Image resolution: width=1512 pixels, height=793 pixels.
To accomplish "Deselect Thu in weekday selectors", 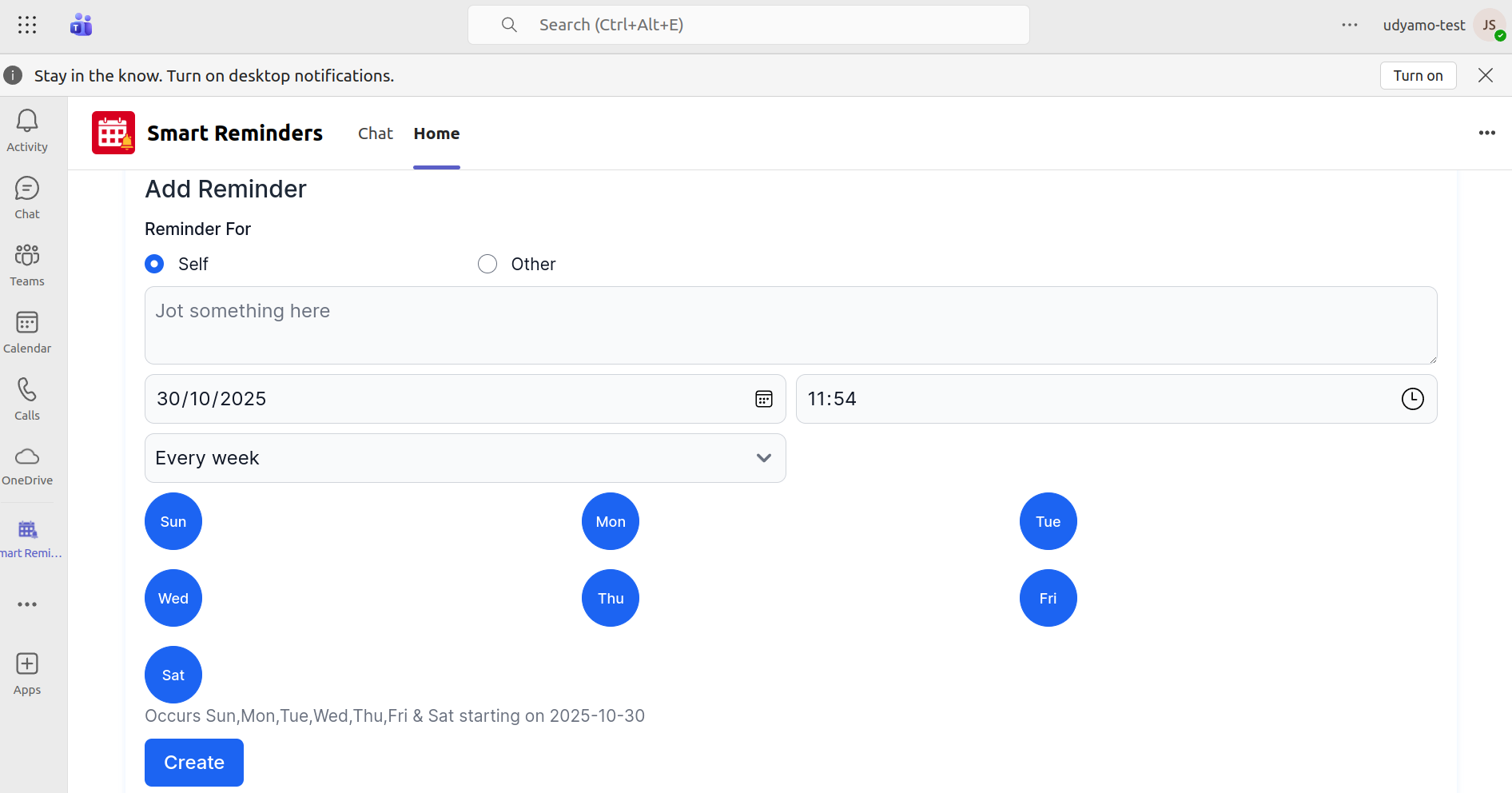I will pos(611,598).
